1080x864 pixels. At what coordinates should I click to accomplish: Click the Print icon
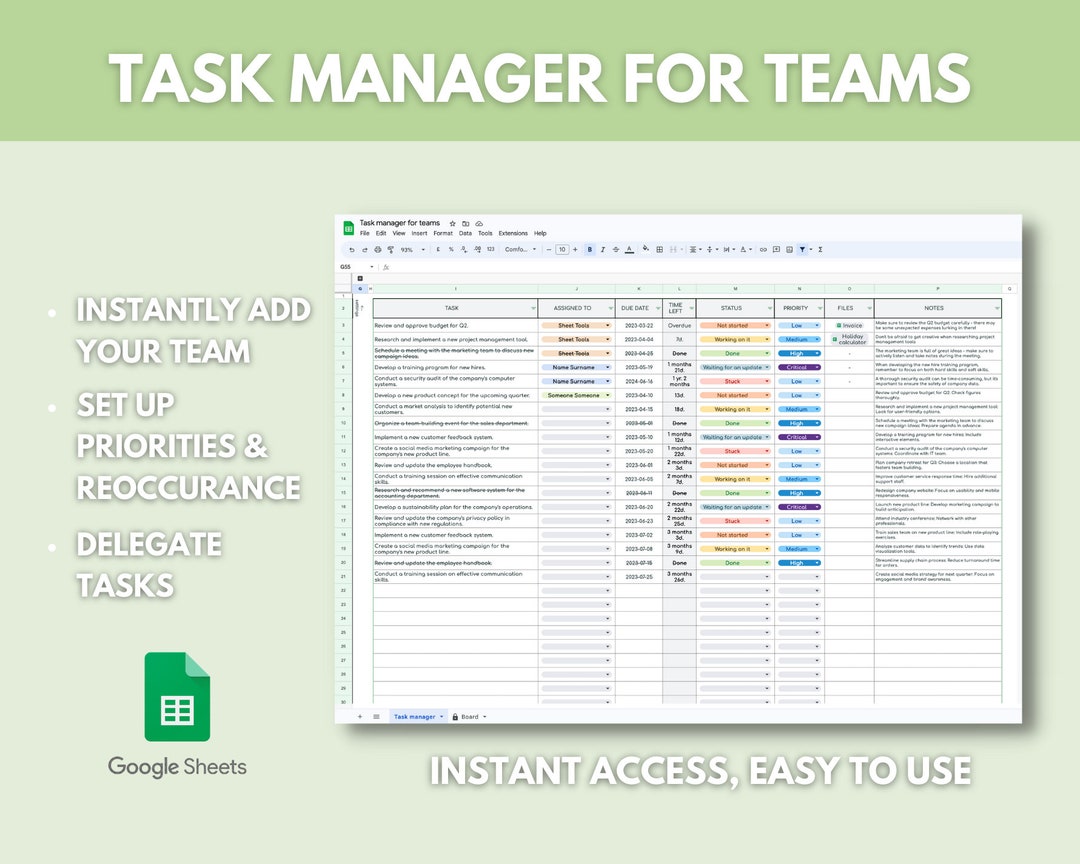(x=377, y=249)
